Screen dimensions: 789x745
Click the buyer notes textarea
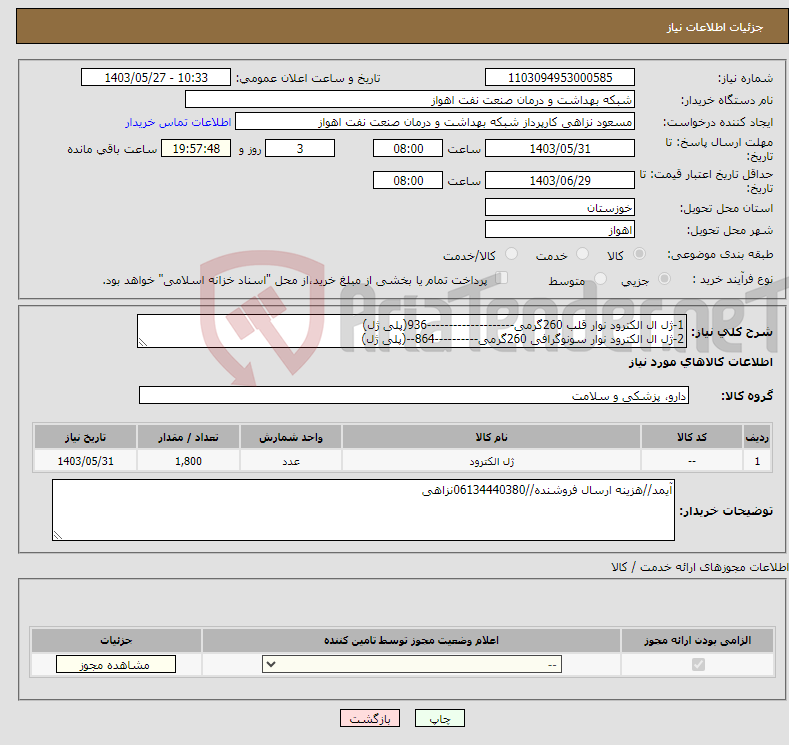(363, 510)
